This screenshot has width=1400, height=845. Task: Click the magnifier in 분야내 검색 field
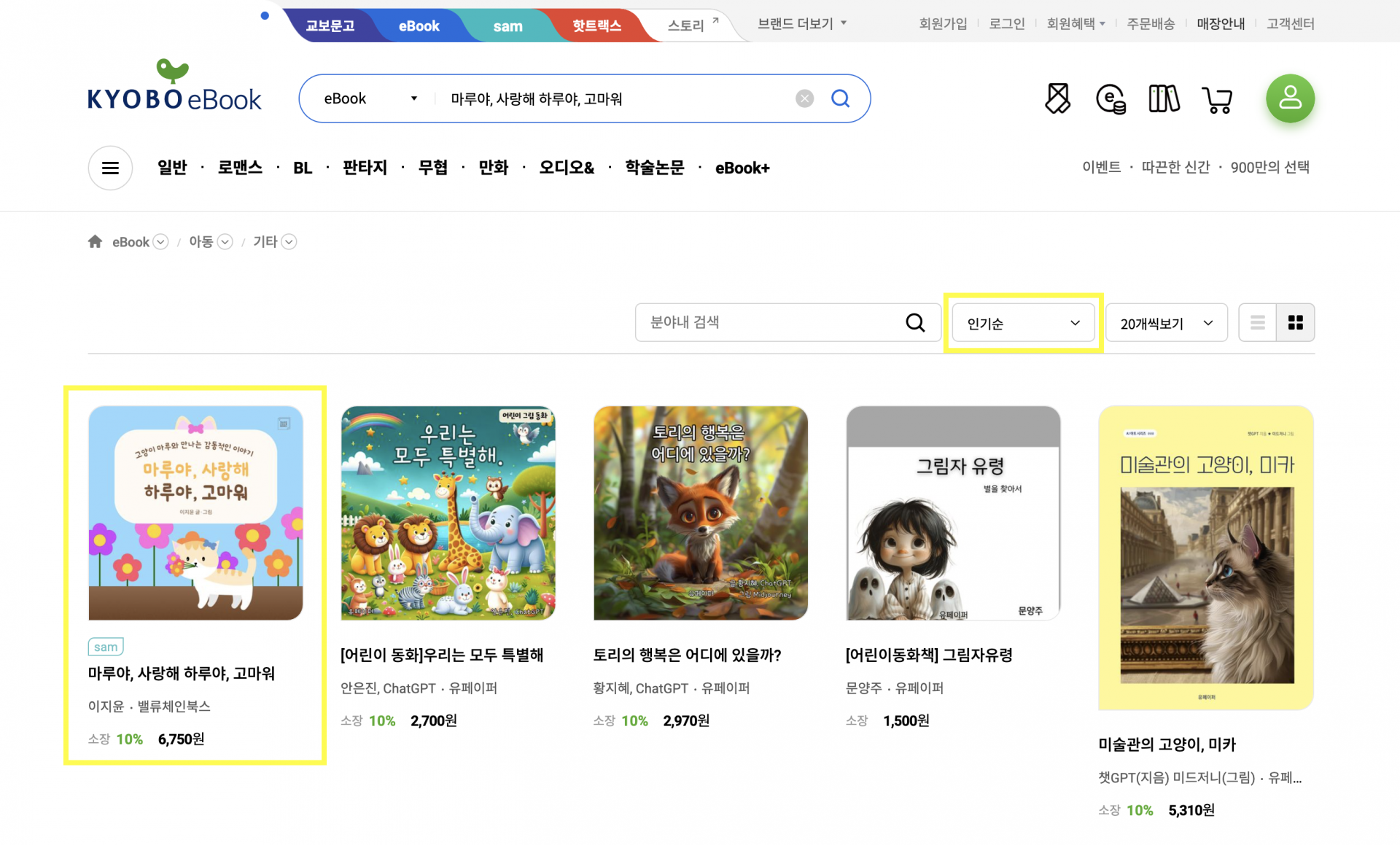[x=915, y=322]
